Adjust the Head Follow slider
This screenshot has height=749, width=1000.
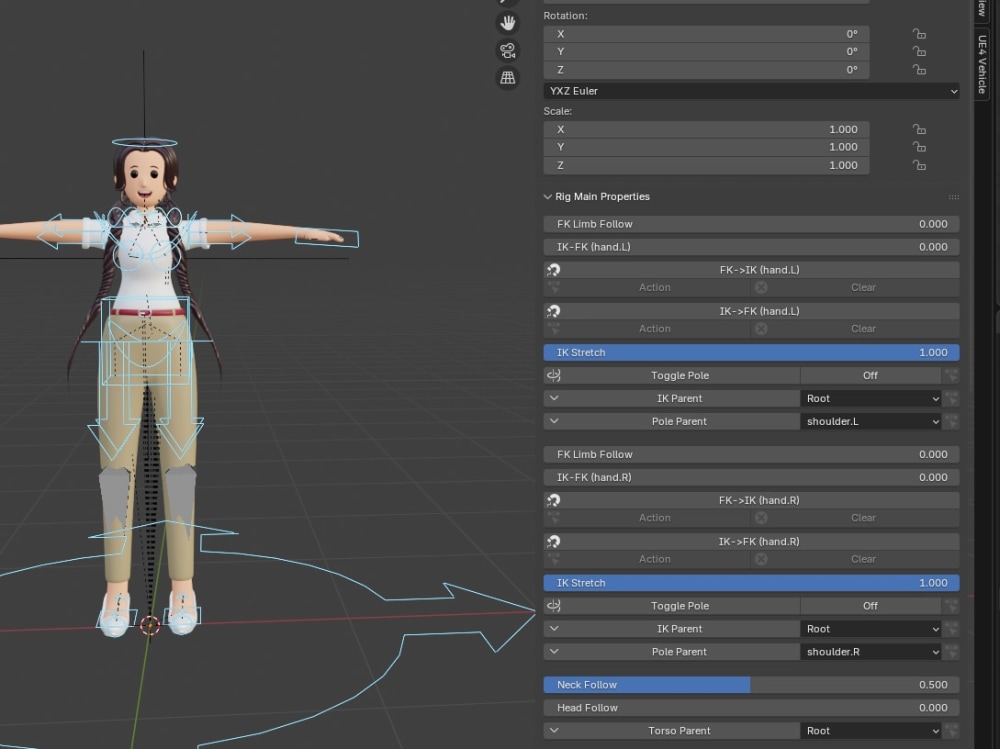point(751,708)
